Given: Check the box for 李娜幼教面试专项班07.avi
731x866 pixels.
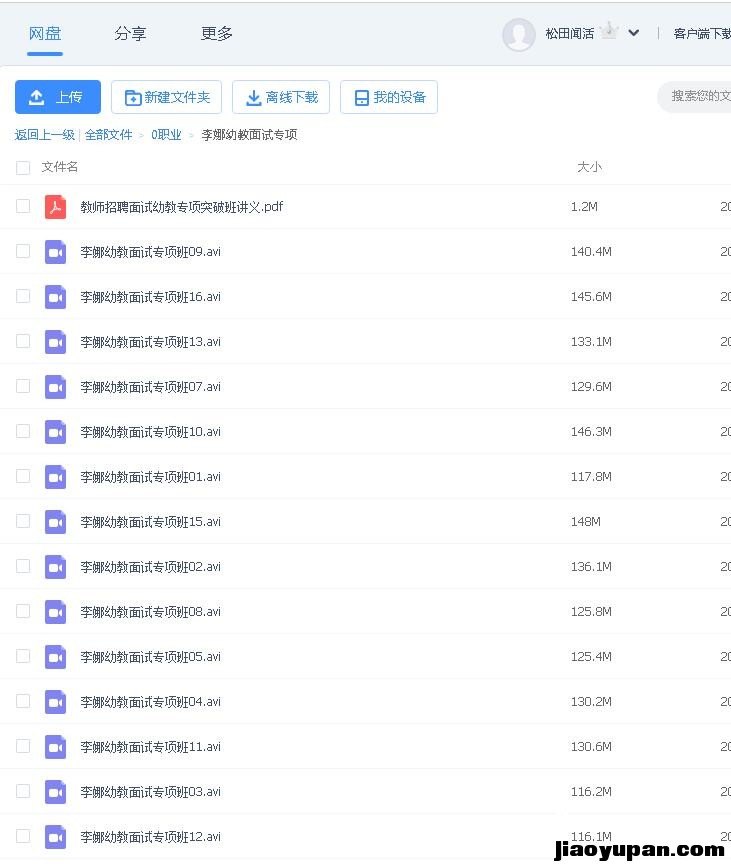Looking at the screenshot, I should (x=23, y=386).
